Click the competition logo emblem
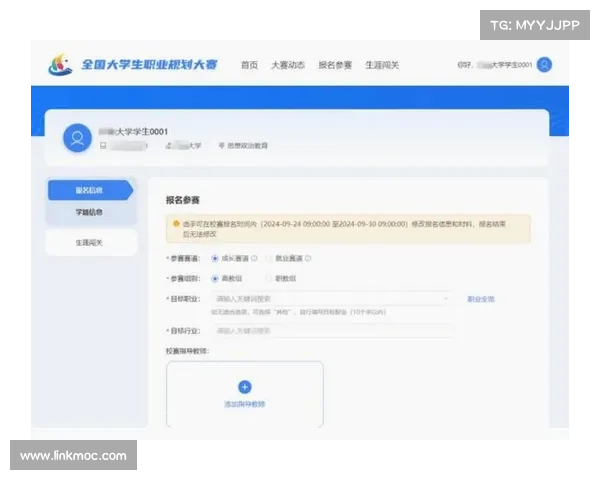 60,64
